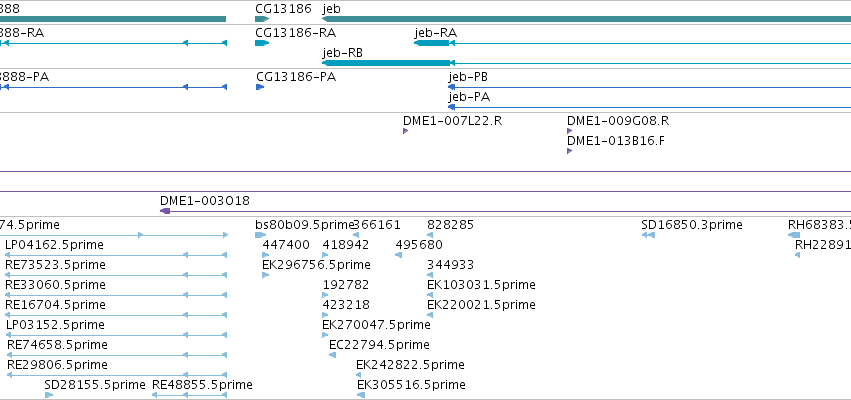Select the jeb-RB transcript bar
The image size is (851, 400).
click(385, 63)
